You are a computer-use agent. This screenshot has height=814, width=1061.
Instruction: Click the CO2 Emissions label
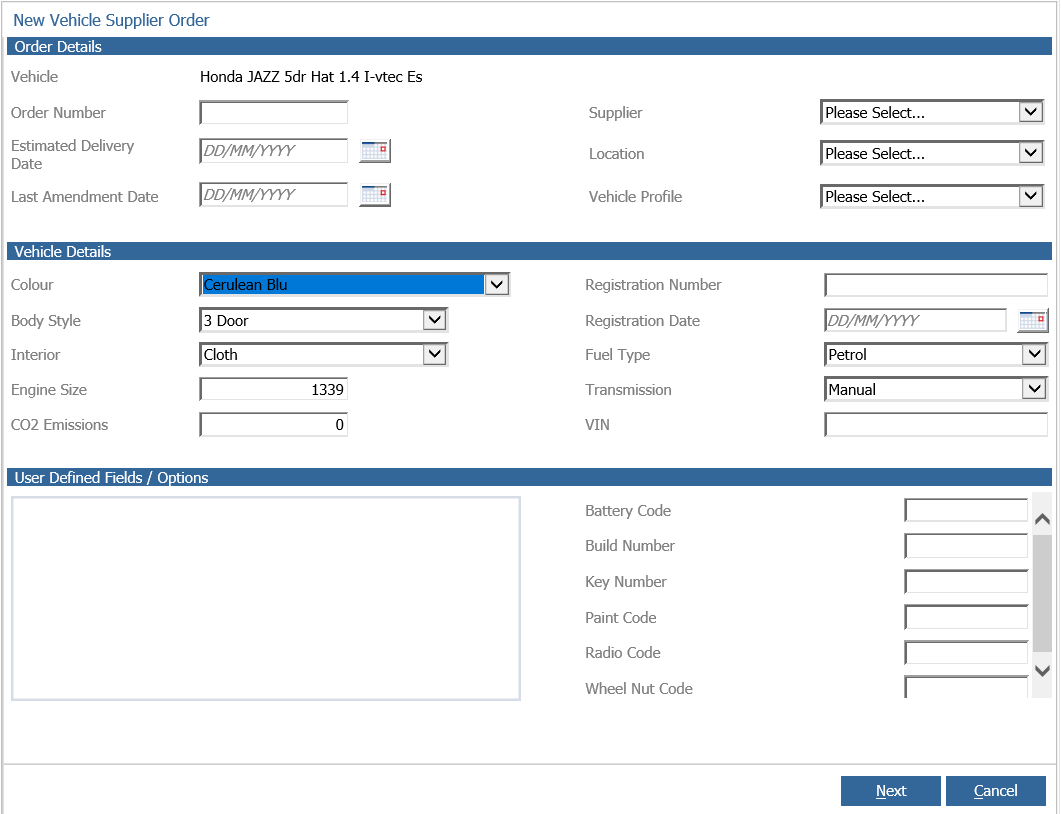pyautogui.click(x=60, y=425)
